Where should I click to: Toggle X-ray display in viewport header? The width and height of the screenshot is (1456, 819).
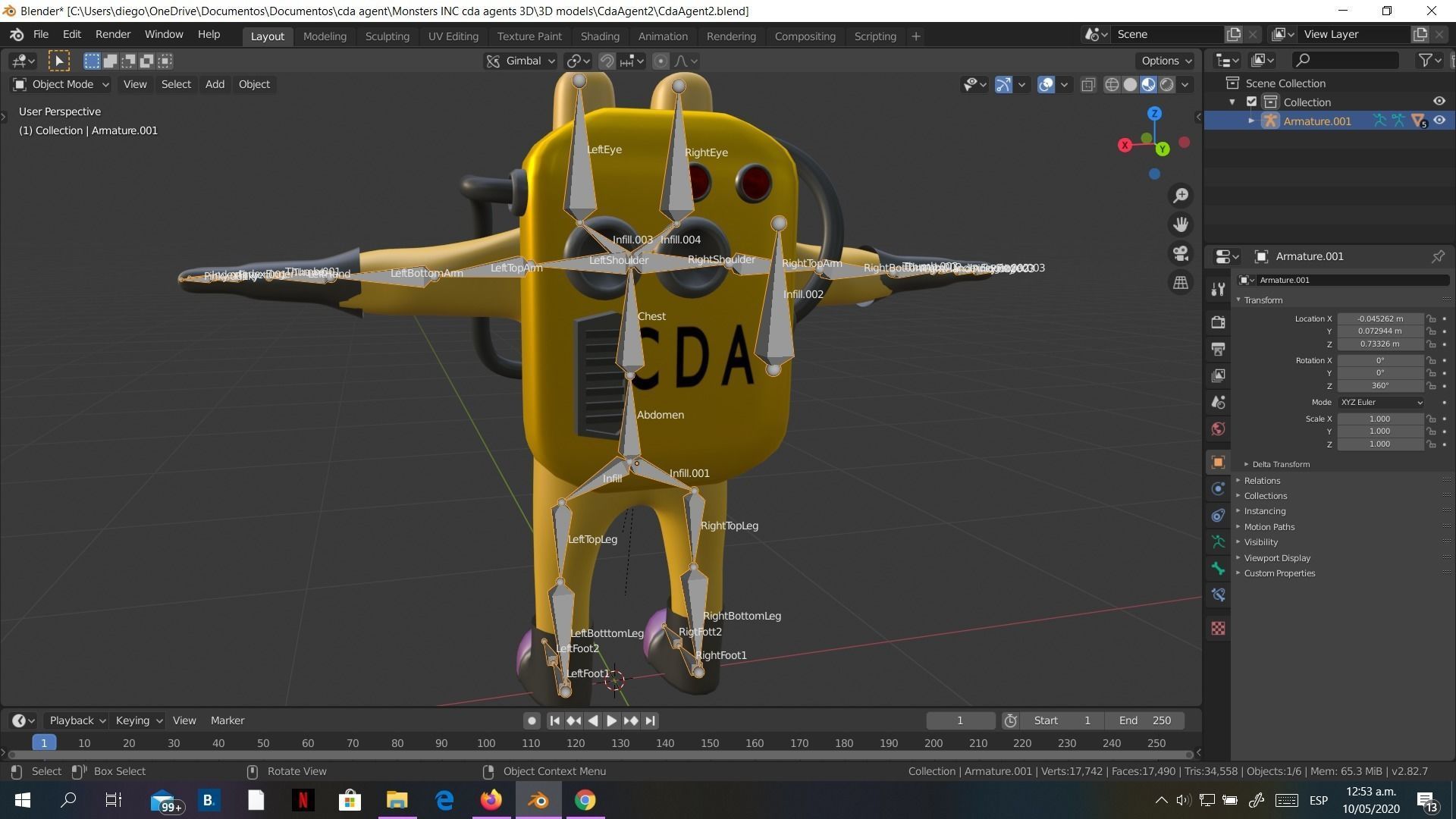point(1088,84)
